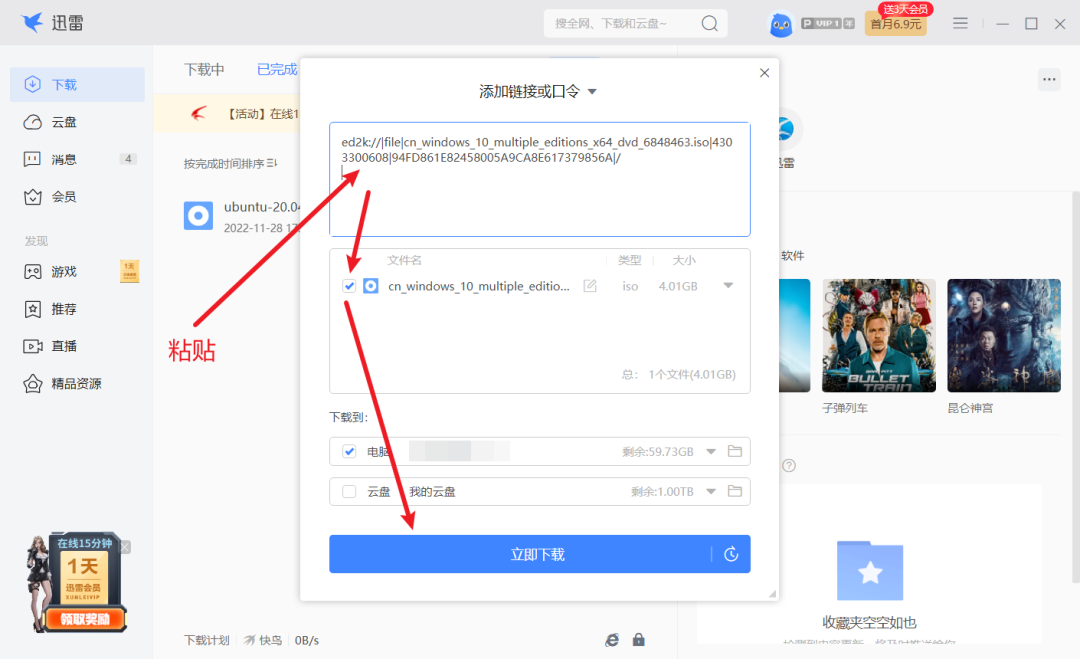Browse folder for 电脑 download path

point(735,452)
